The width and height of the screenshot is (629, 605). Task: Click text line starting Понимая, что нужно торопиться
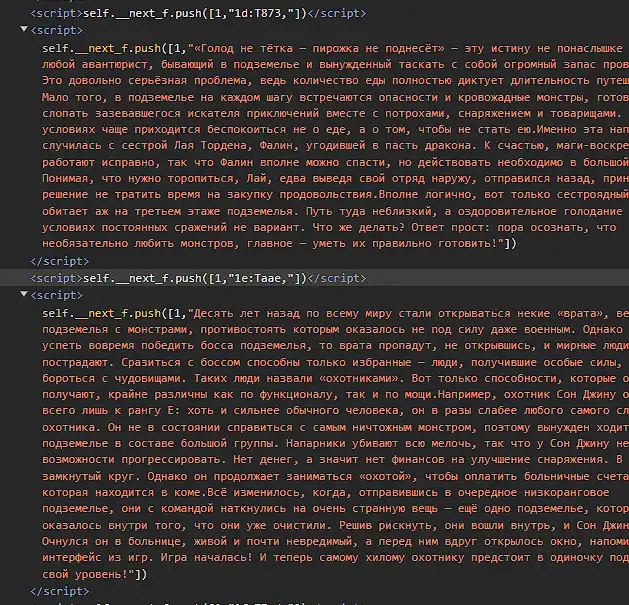(335, 179)
